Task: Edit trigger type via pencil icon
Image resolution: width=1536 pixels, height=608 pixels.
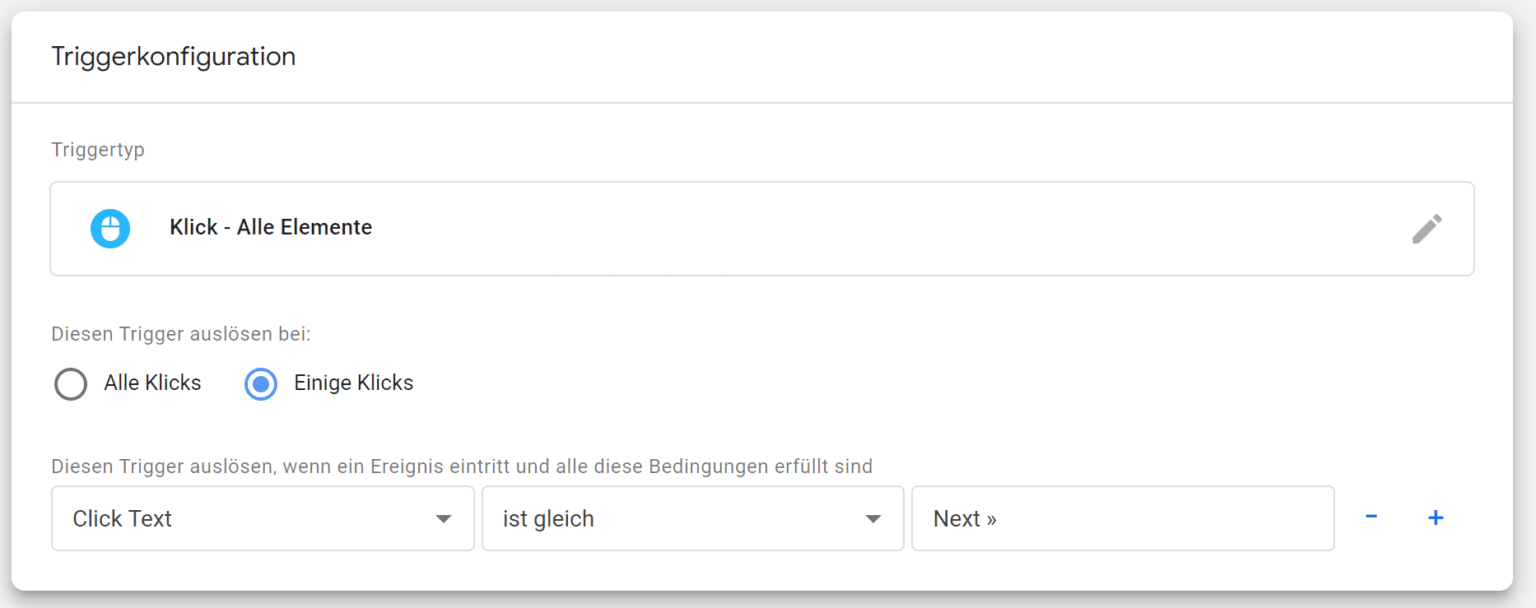Action: tap(1427, 228)
